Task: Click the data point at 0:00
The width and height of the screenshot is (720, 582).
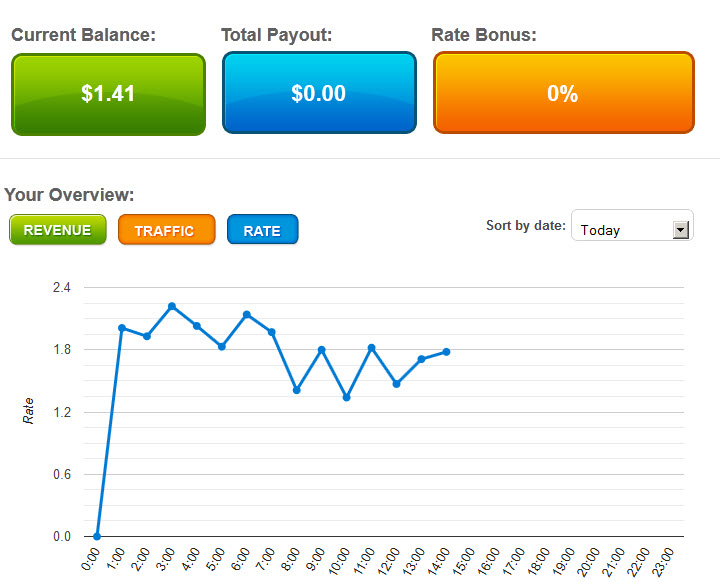Action: (x=97, y=536)
